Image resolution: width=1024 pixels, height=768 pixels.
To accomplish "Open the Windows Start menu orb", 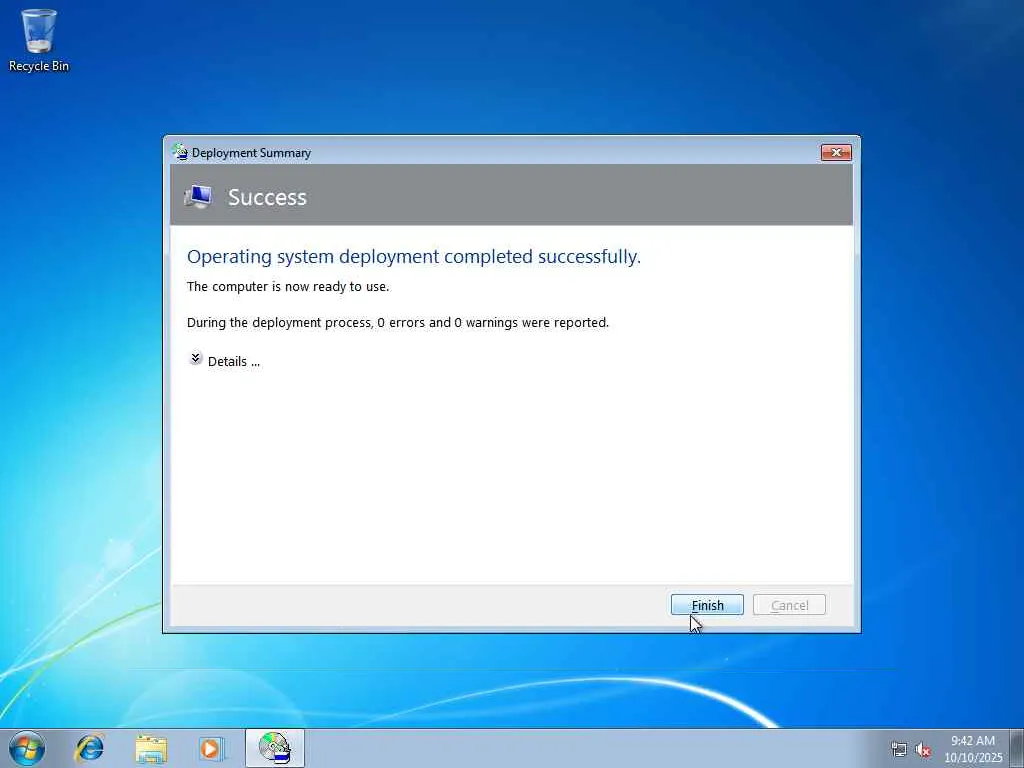I will [27, 748].
